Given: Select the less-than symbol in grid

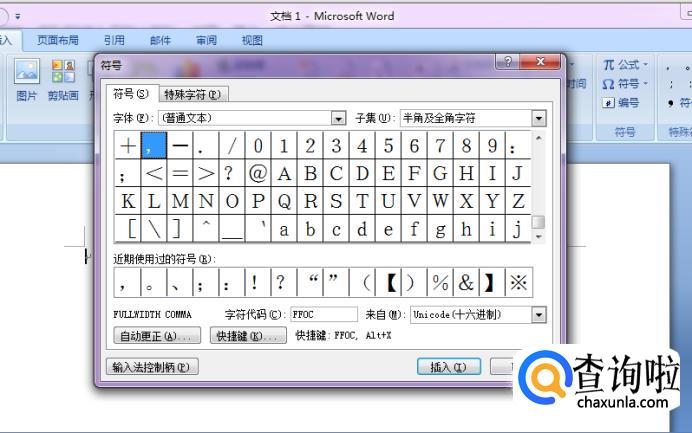Looking at the screenshot, I should click(154, 173).
